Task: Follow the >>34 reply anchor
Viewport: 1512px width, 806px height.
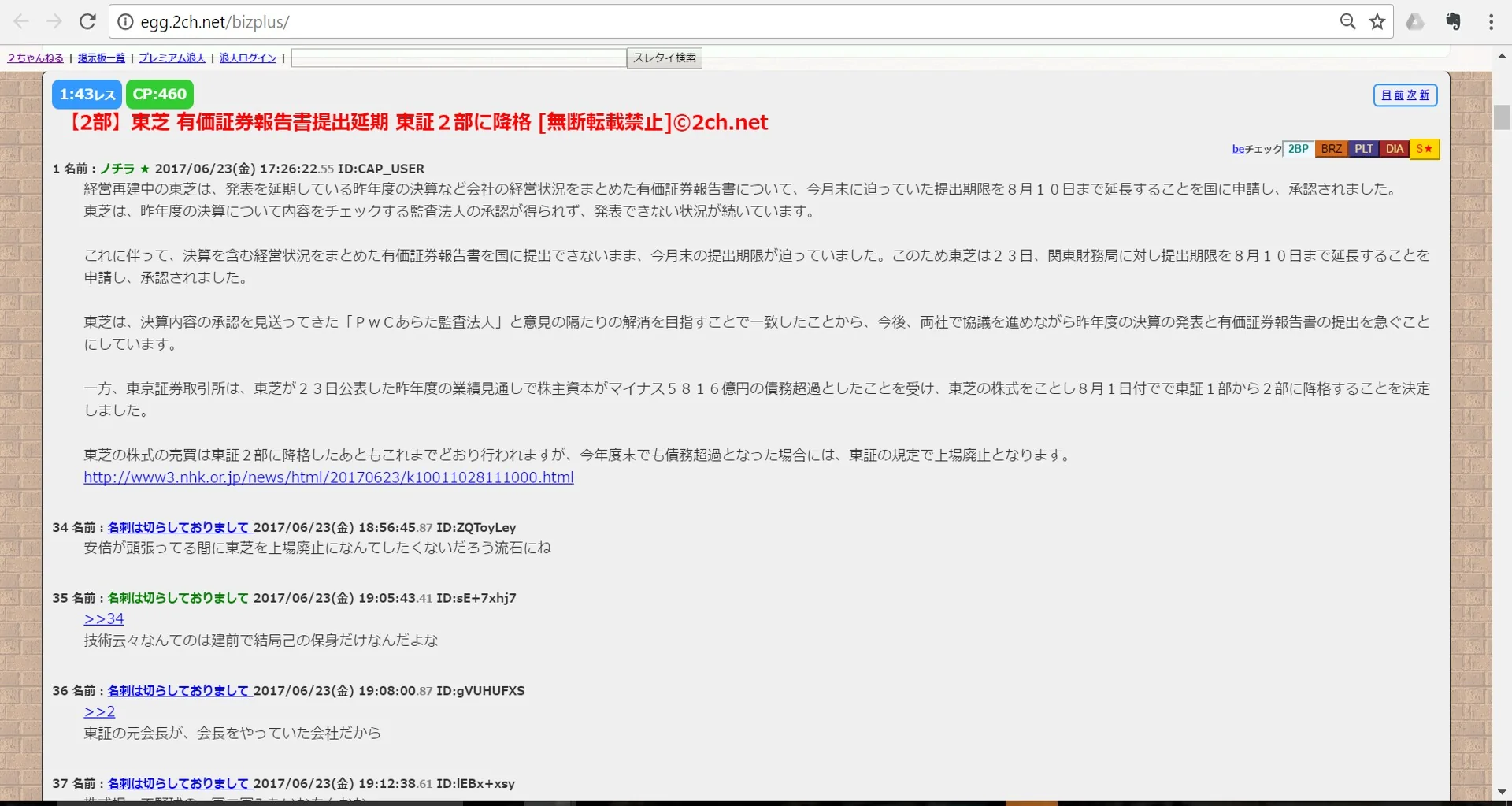Action: point(104,619)
